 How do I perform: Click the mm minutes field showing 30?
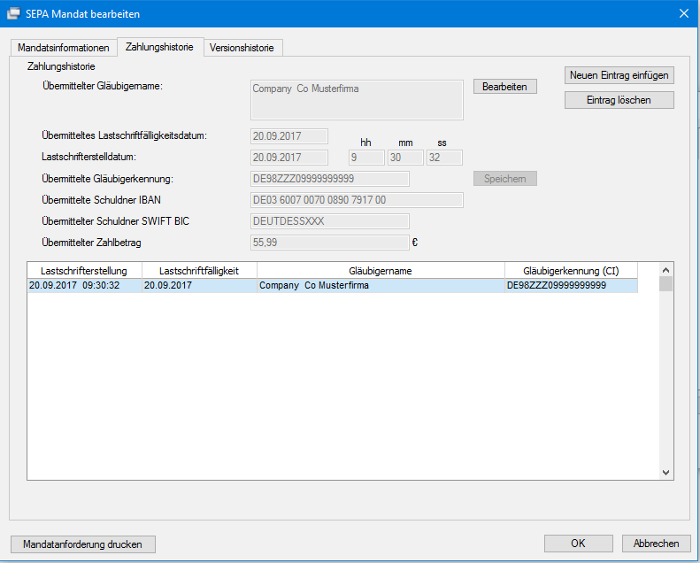click(405, 158)
